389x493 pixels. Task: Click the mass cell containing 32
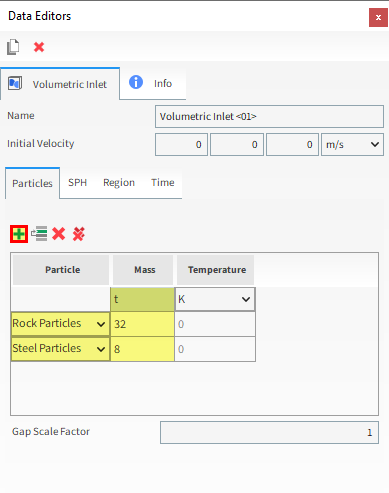point(142,324)
